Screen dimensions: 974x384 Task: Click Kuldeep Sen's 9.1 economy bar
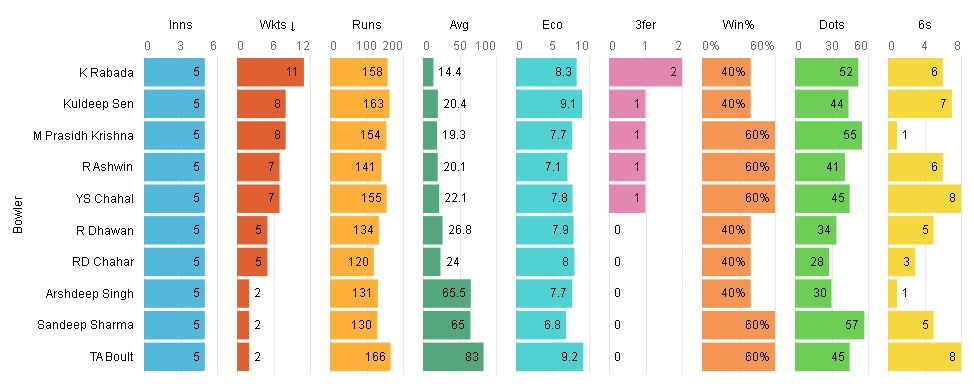(549, 104)
